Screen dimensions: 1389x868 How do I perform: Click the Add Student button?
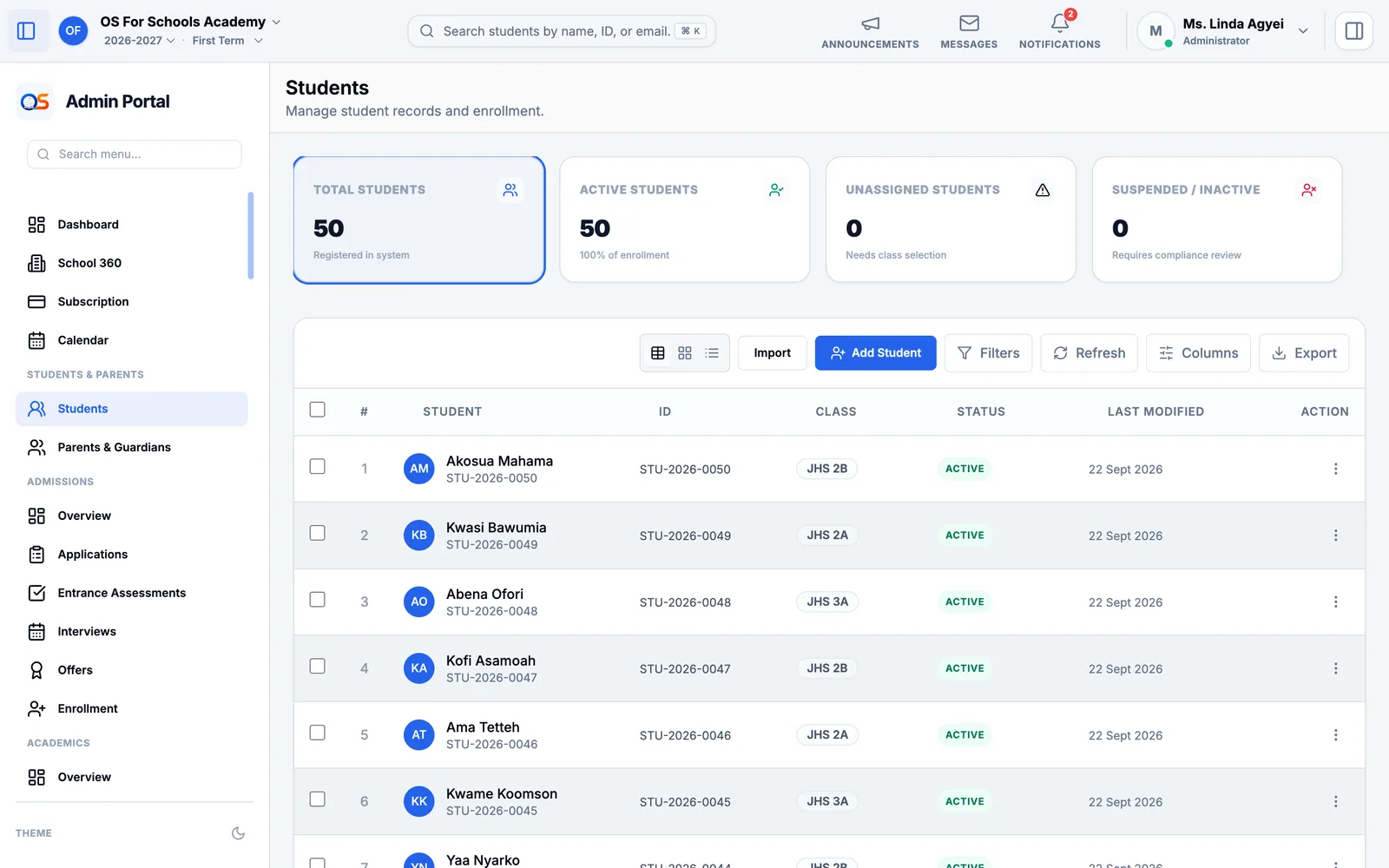pyautogui.click(x=875, y=353)
